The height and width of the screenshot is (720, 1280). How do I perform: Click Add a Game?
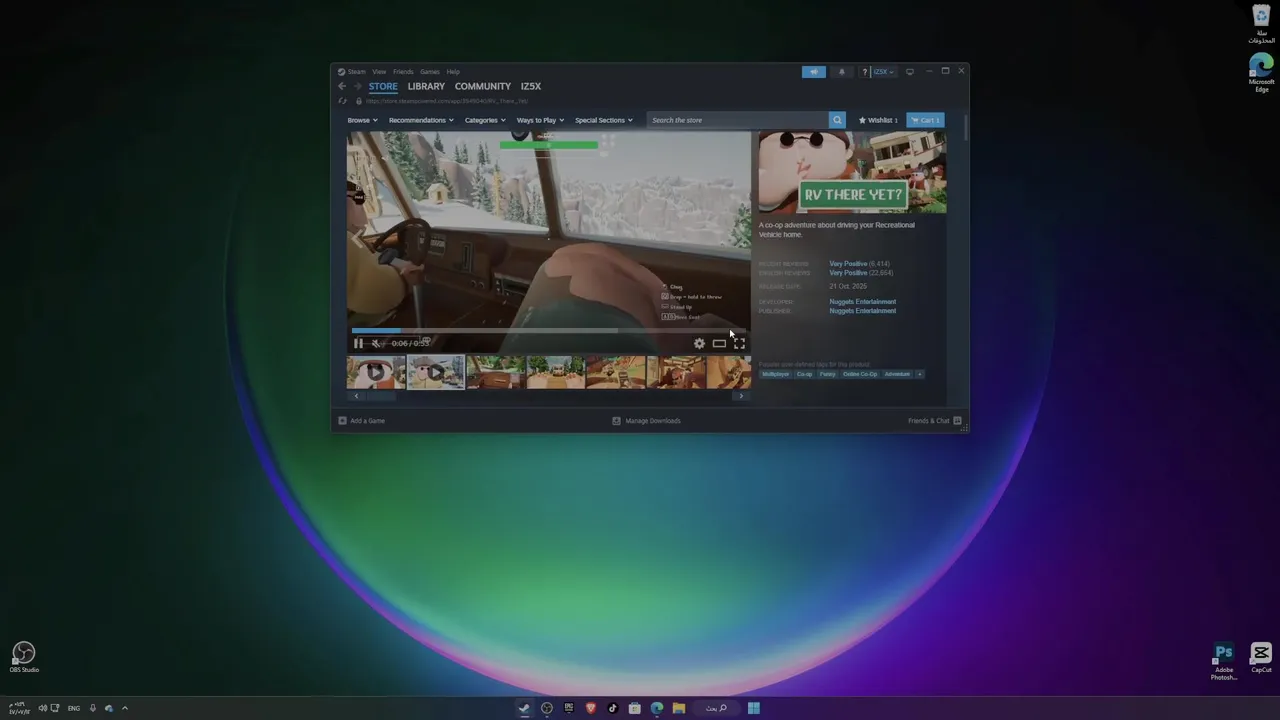(x=362, y=421)
